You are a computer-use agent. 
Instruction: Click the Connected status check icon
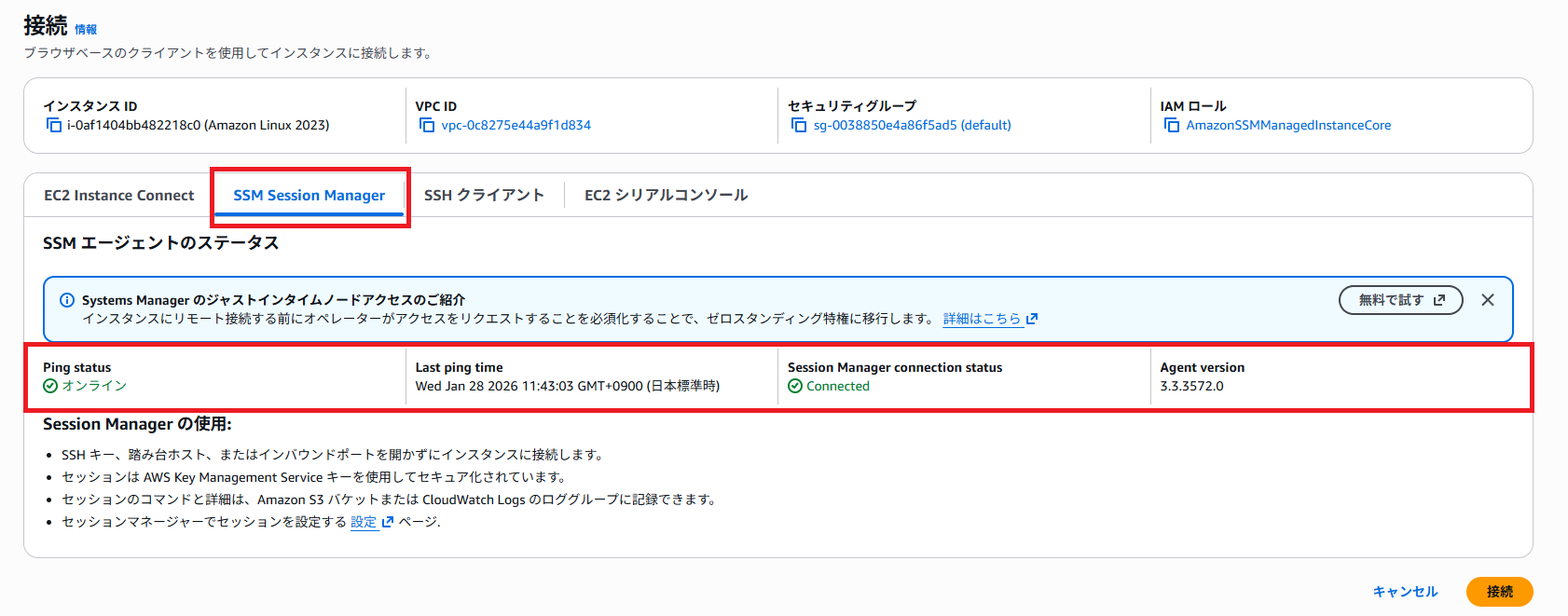pos(795,386)
